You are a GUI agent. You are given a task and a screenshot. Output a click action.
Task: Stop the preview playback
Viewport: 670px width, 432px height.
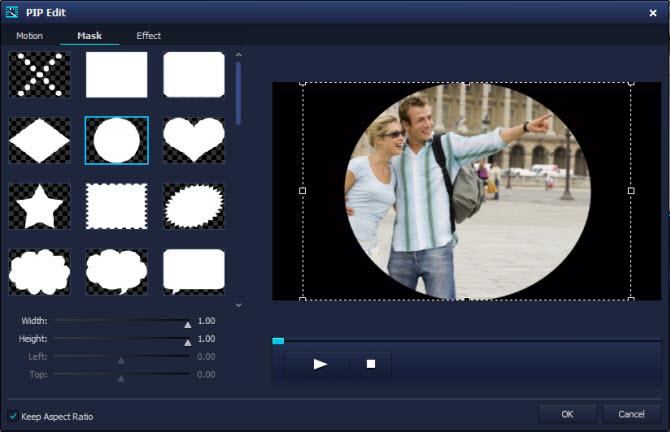tap(371, 364)
